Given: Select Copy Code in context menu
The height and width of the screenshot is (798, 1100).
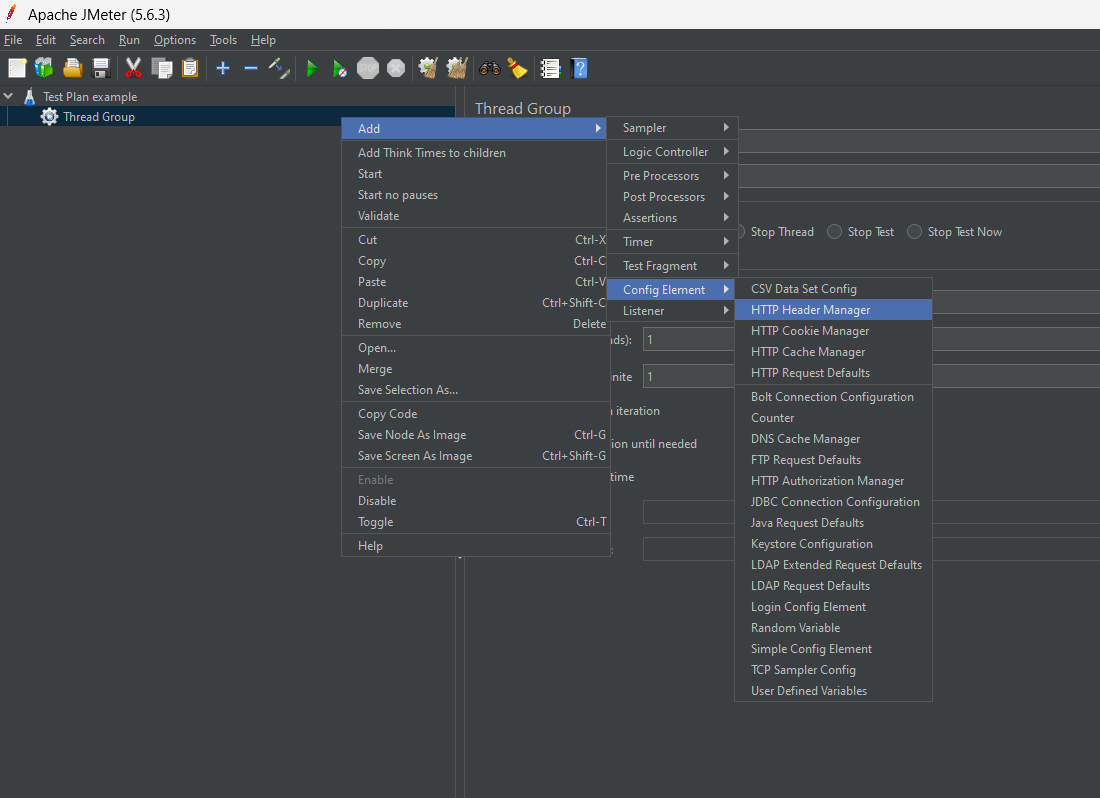Looking at the screenshot, I should [x=475, y=413].
